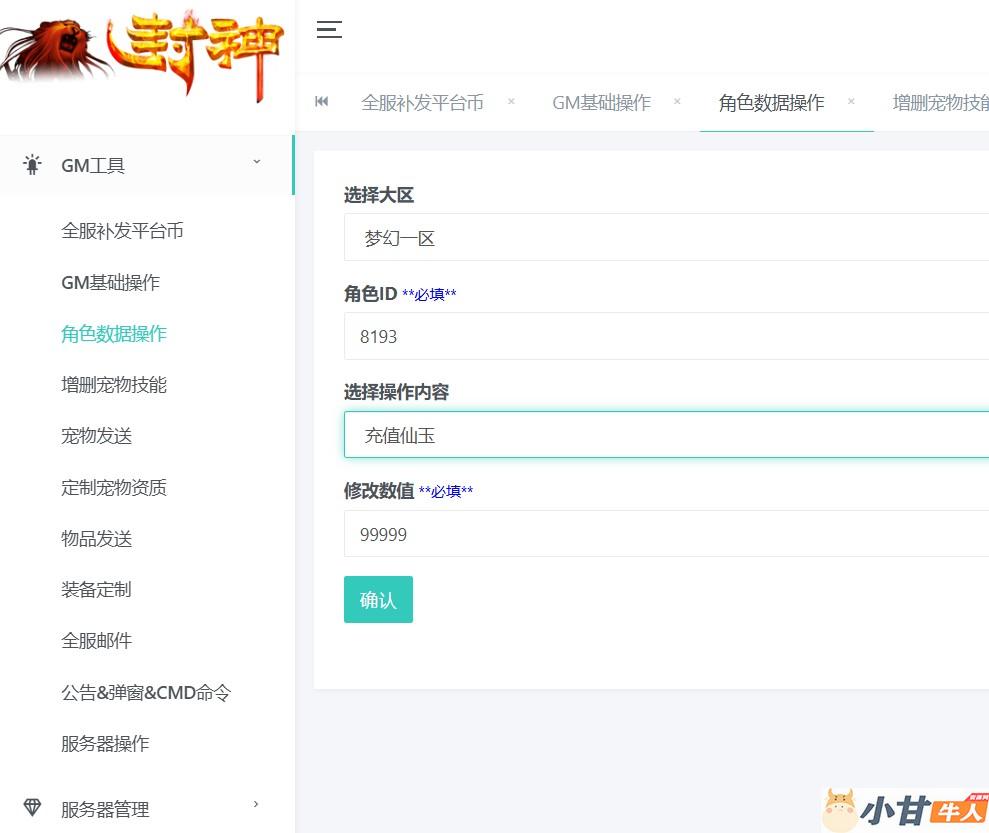989x833 pixels.
Task: Open the 选择大区 dropdown
Action: [665, 238]
